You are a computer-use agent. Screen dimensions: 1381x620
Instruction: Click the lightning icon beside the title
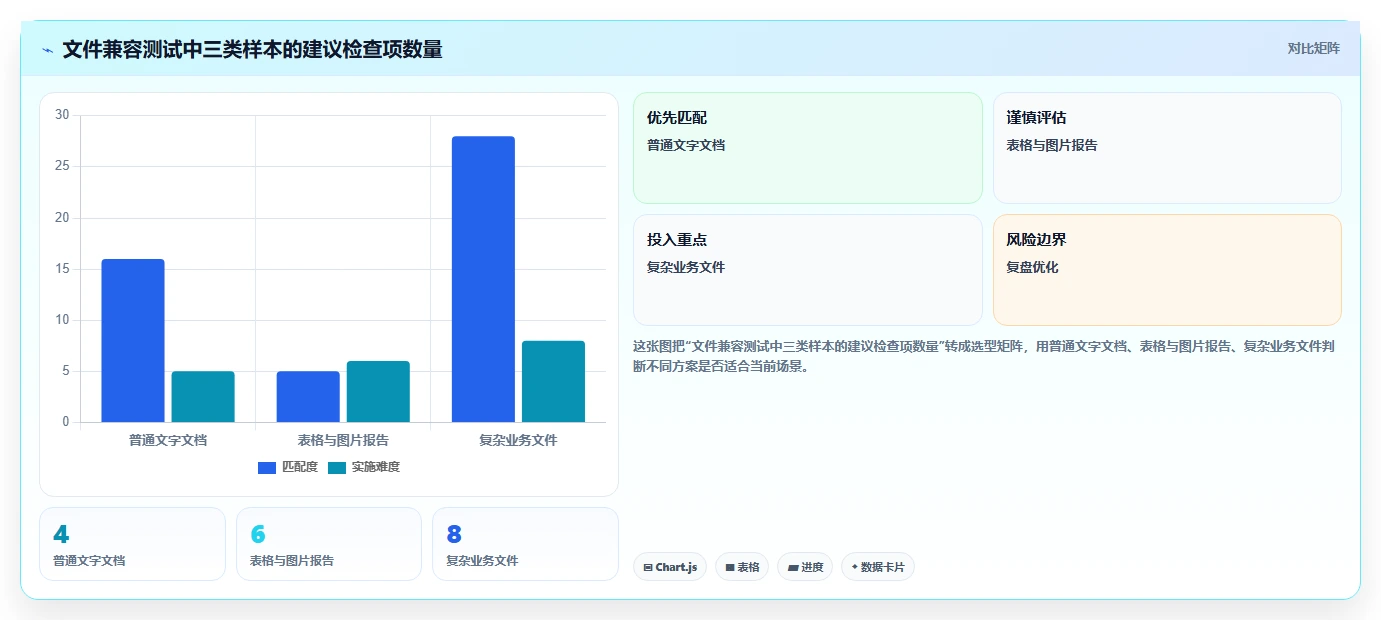[x=48, y=49]
